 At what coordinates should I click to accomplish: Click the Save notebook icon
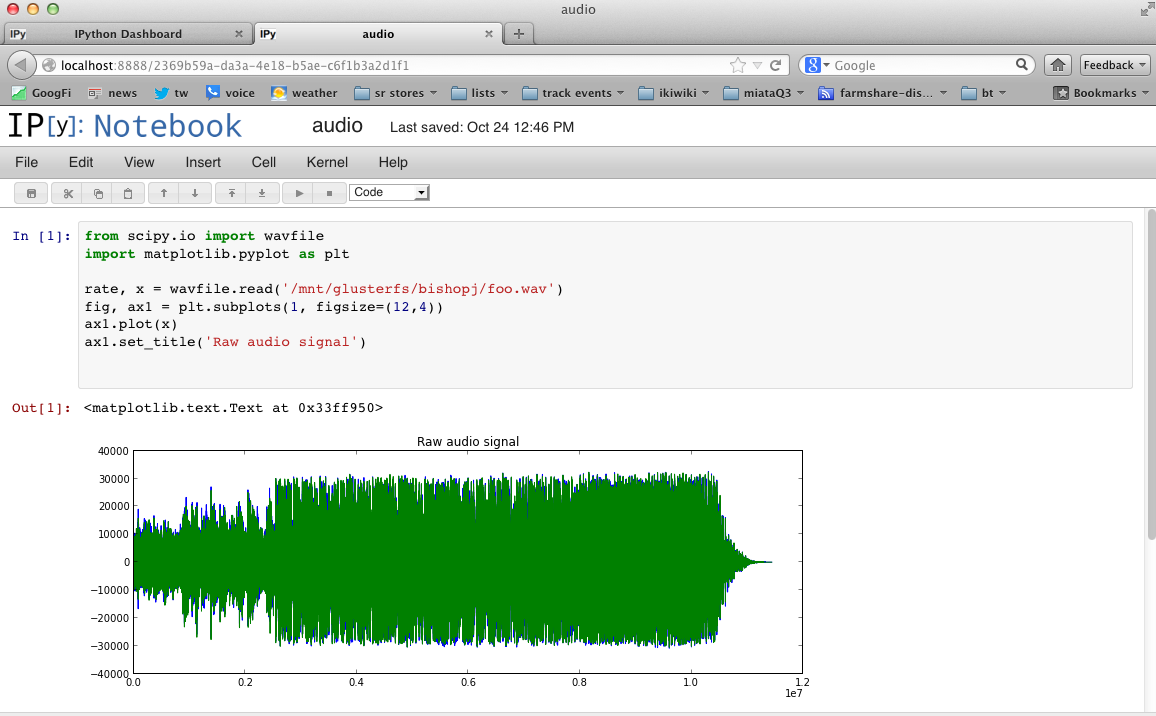point(31,193)
